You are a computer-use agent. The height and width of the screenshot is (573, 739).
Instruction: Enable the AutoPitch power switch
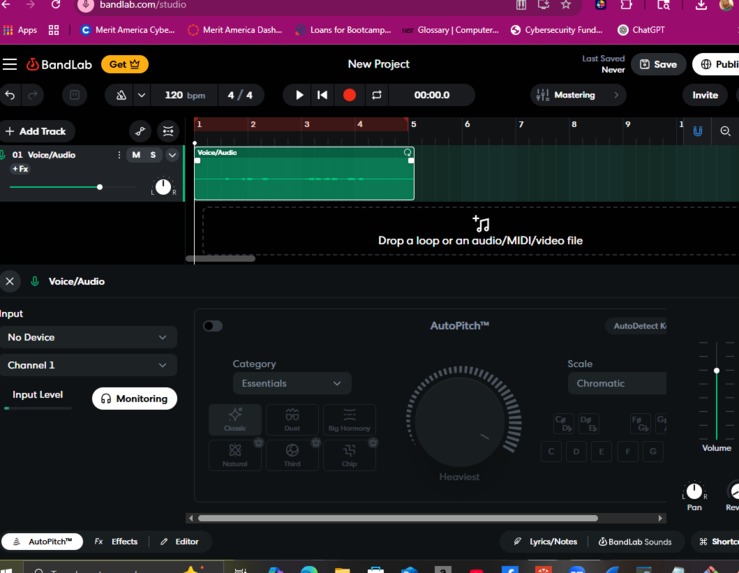click(213, 326)
